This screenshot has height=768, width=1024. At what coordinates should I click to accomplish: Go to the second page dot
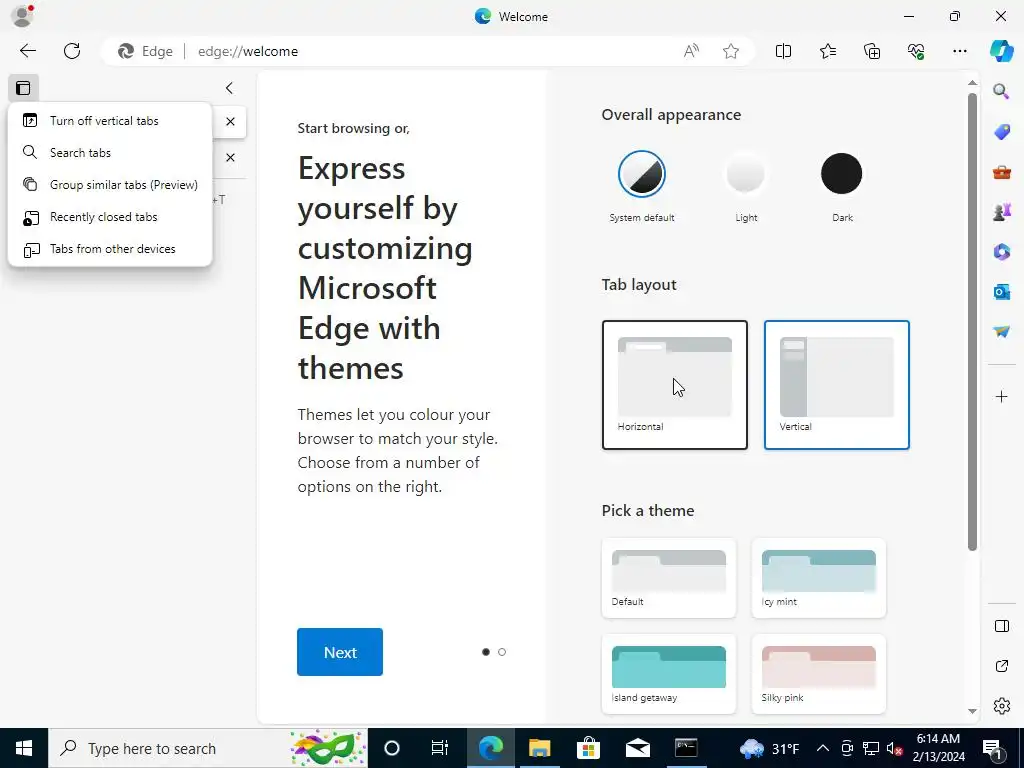pos(502,652)
